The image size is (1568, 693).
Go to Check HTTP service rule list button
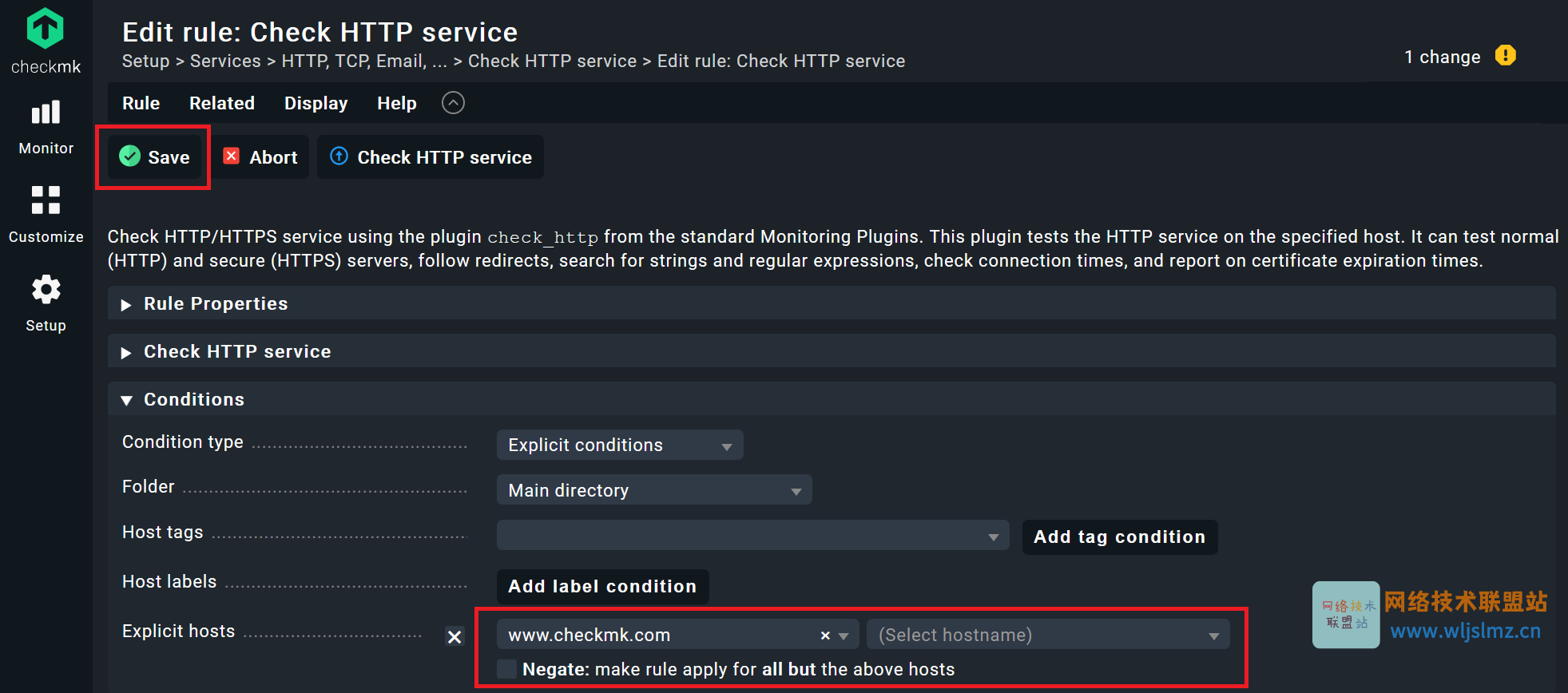(x=431, y=157)
